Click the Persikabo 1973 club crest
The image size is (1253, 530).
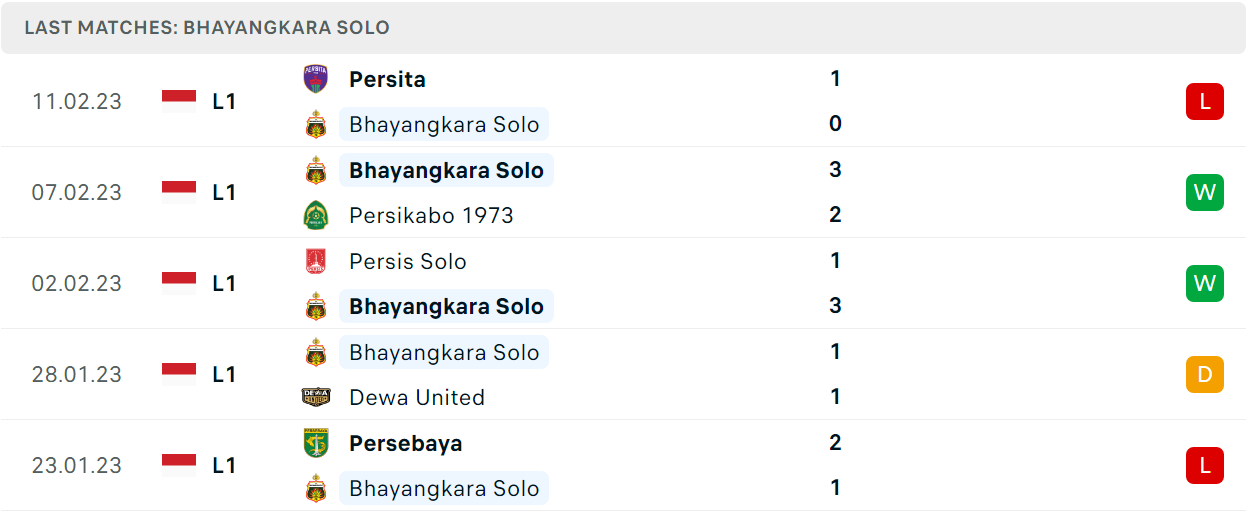[x=316, y=215]
